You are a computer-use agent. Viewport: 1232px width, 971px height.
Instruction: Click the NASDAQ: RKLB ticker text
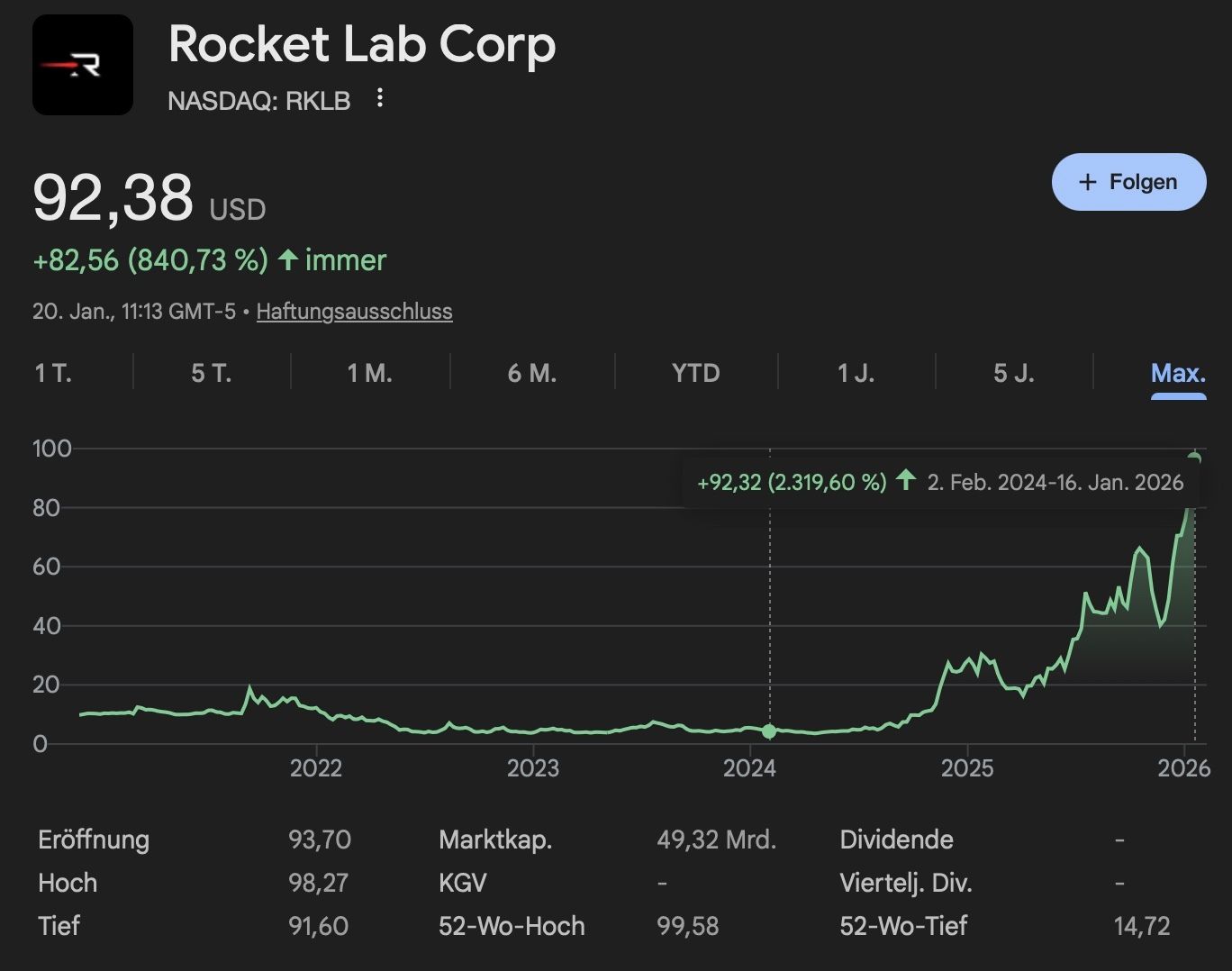[259, 101]
